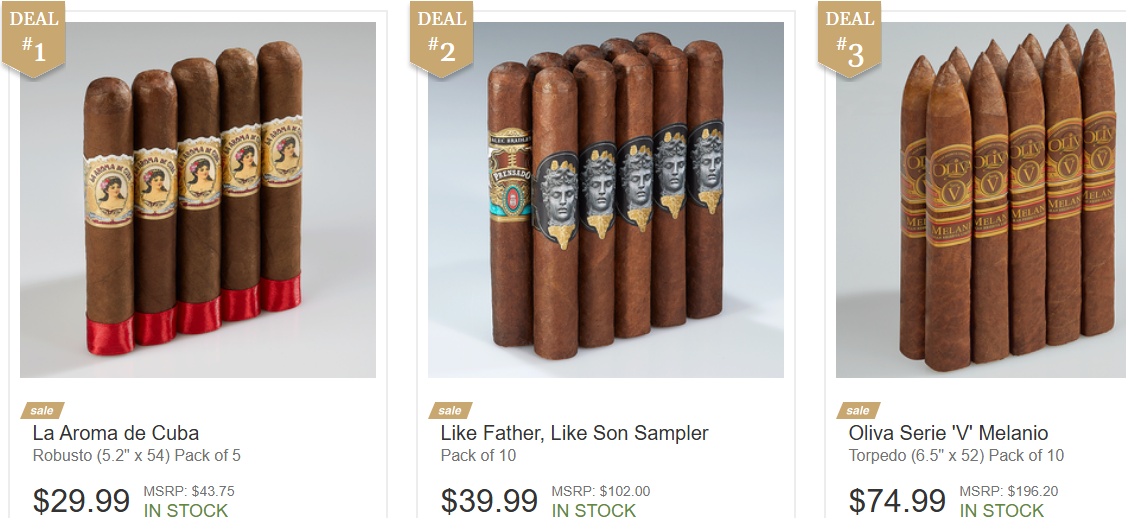
Task: Click the Pack of 10 text under Sampler
Action: click(478, 455)
